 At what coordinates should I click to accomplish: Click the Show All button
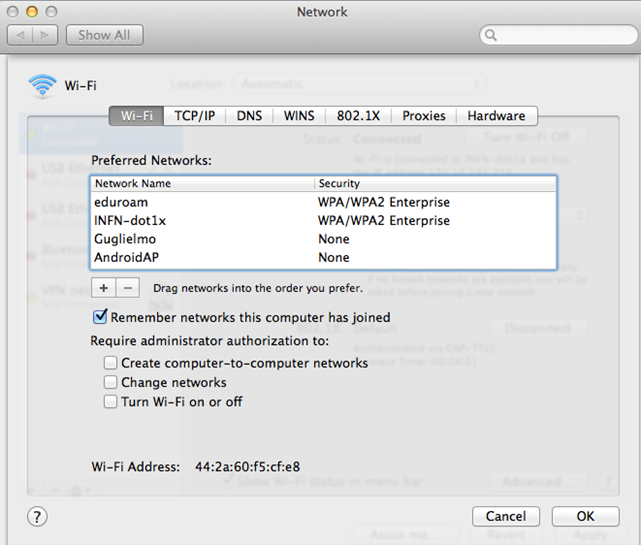[x=104, y=35]
